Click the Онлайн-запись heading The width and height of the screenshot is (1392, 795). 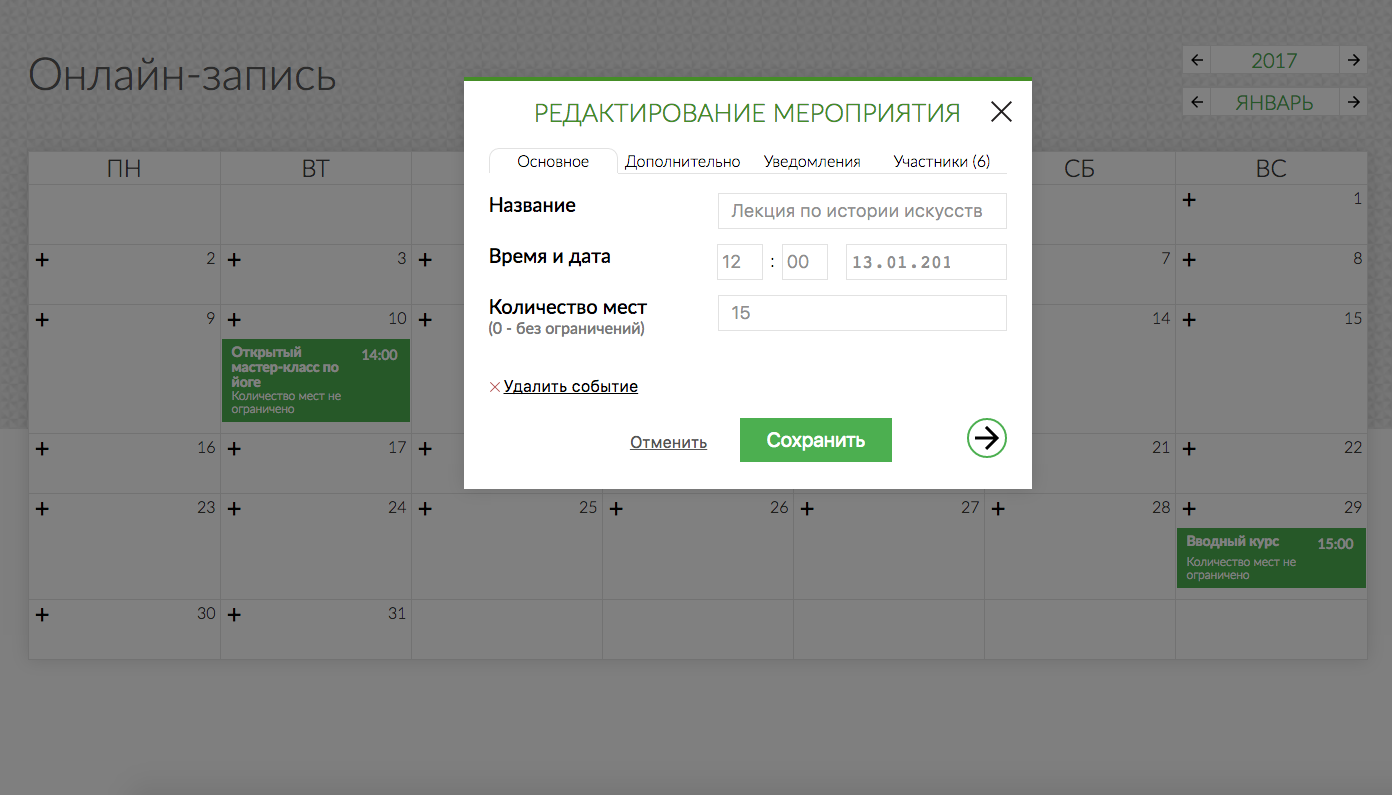(182, 75)
